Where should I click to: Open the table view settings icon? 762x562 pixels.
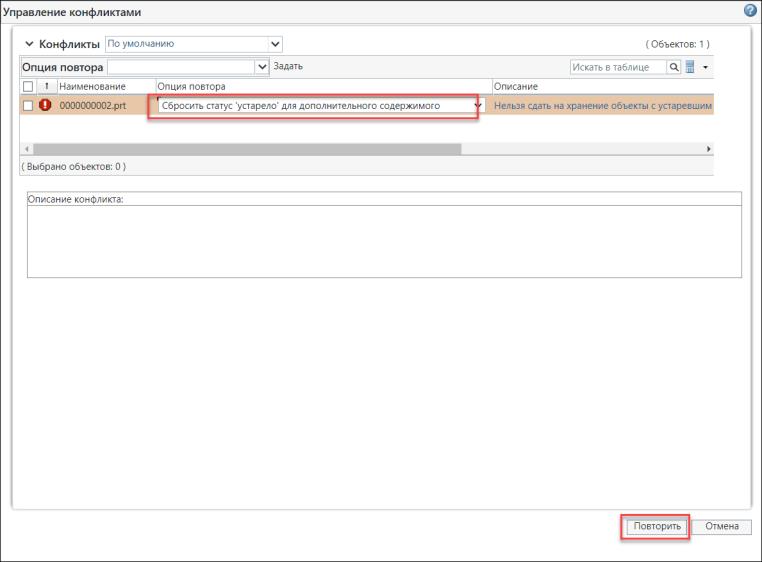click(x=690, y=67)
